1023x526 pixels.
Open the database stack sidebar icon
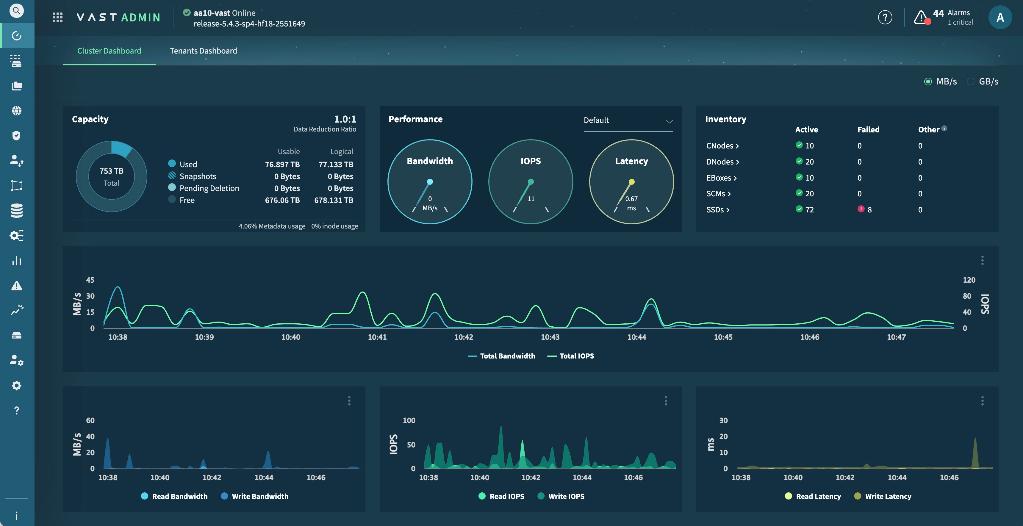[x=17, y=211]
